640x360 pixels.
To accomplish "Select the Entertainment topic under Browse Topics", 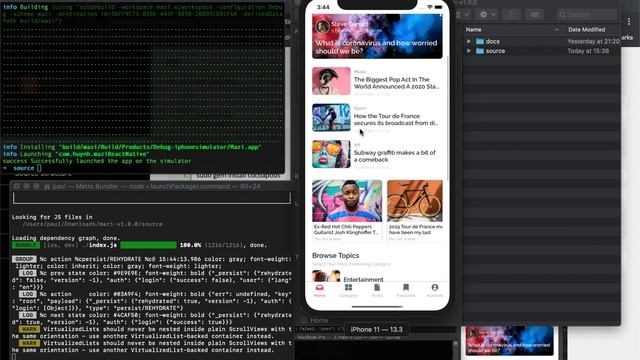I will 363,279.
